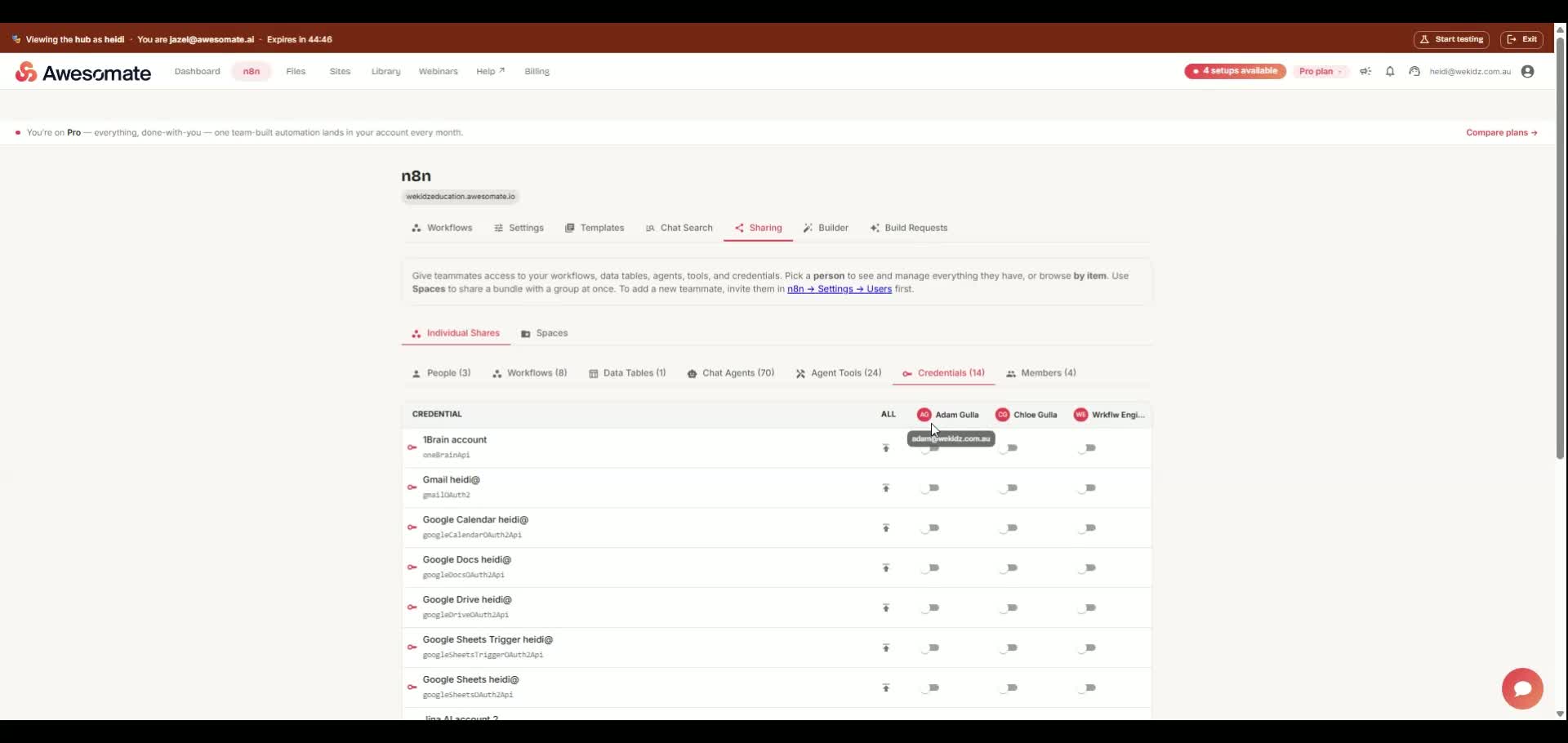1568x743 pixels.
Task: Open Webinars in top navigation
Action: [438, 72]
